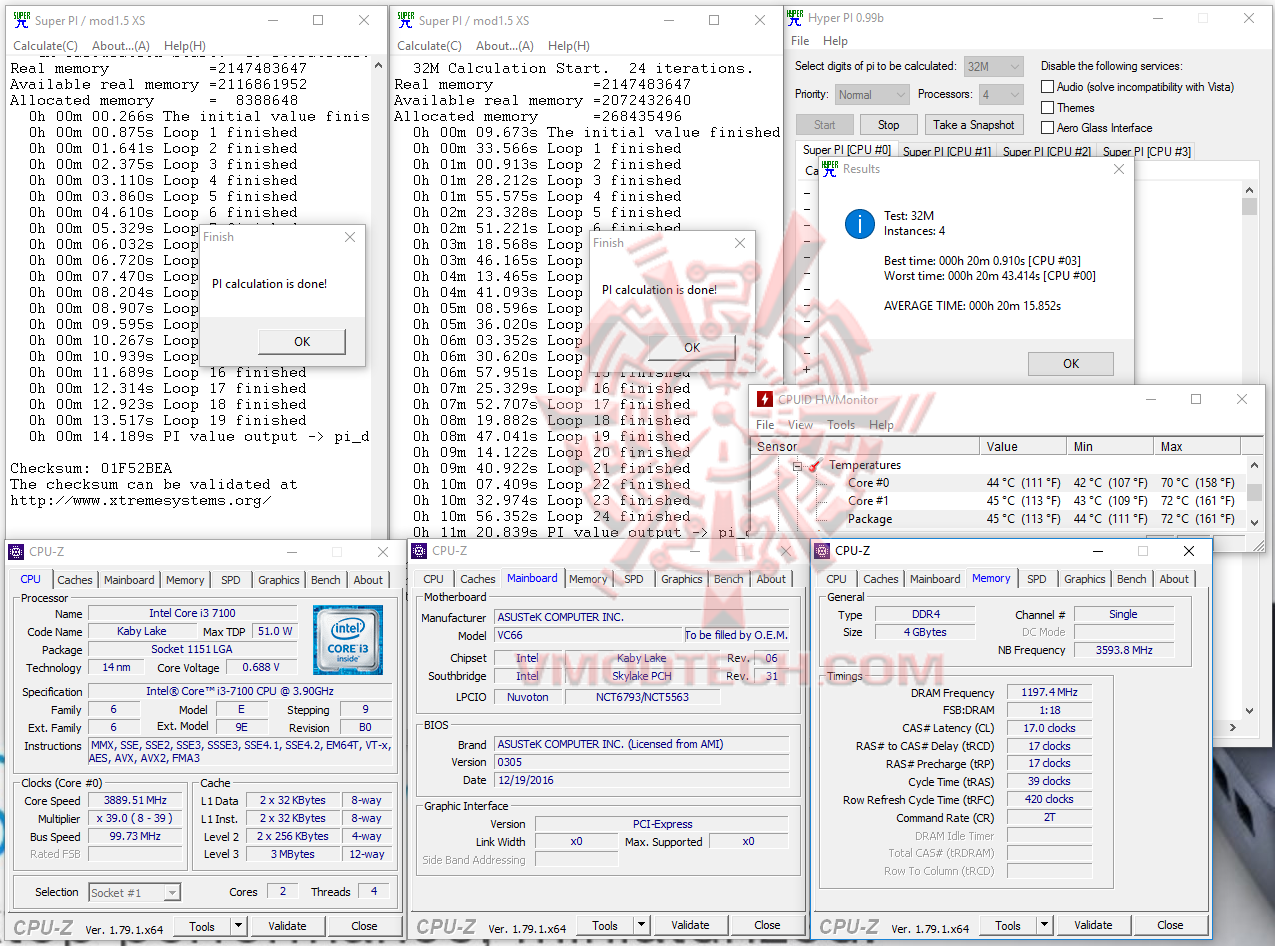Toggle the Themes checkbox in Hyper PI
1275x946 pixels.
click(1048, 107)
